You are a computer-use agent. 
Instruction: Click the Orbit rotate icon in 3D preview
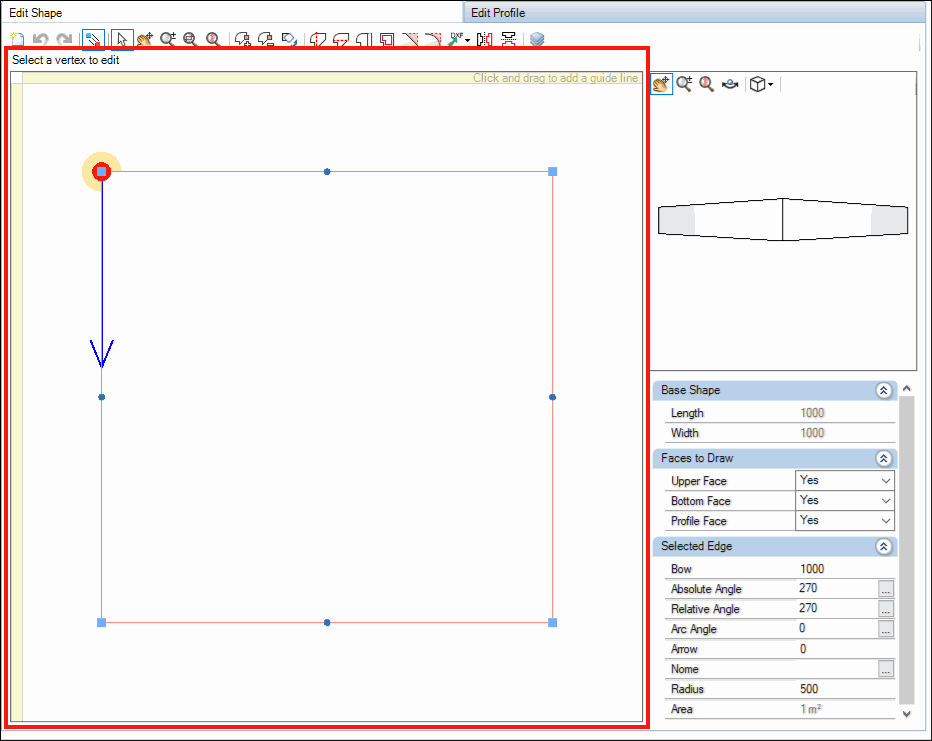[x=730, y=84]
